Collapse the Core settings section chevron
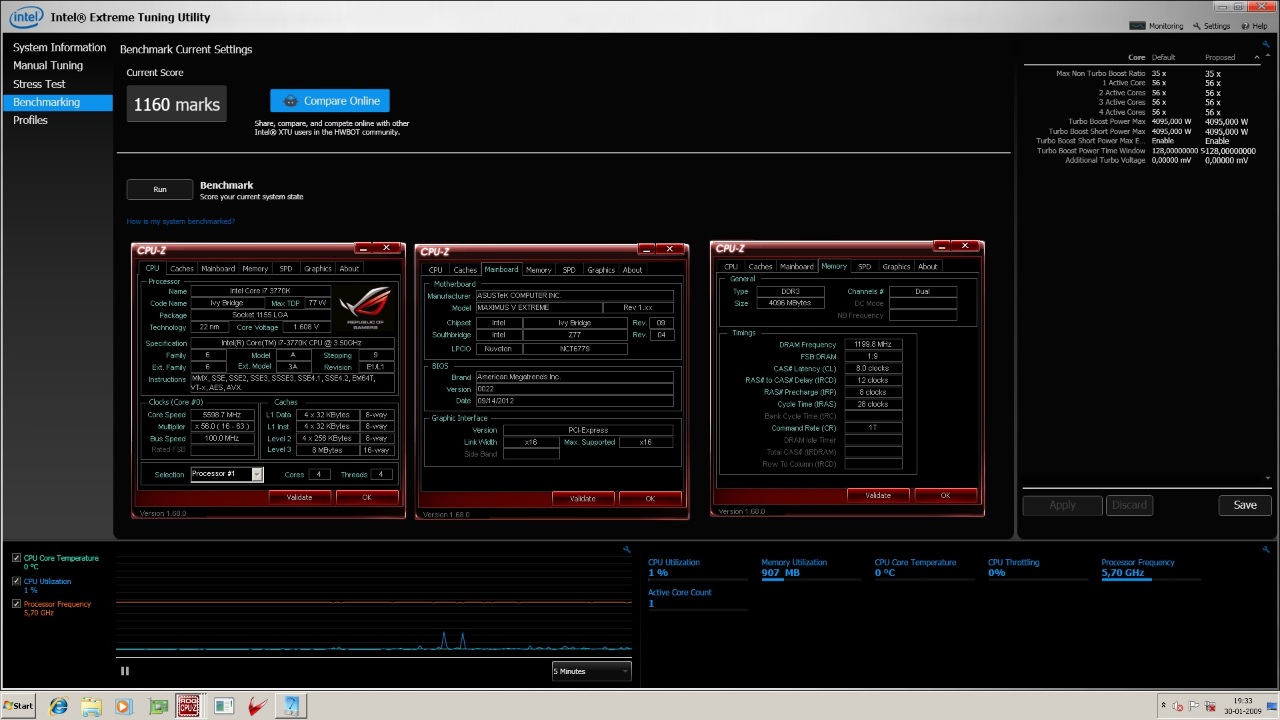Viewport: 1280px width, 720px height. 1257,57
